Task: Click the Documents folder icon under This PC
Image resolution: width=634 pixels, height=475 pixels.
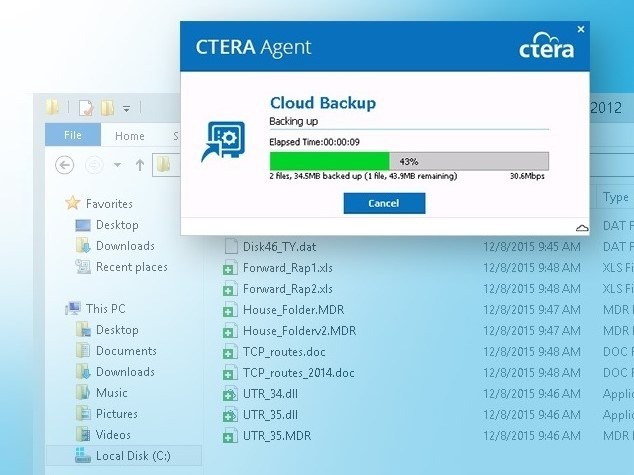Action: [x=83, y=350]
